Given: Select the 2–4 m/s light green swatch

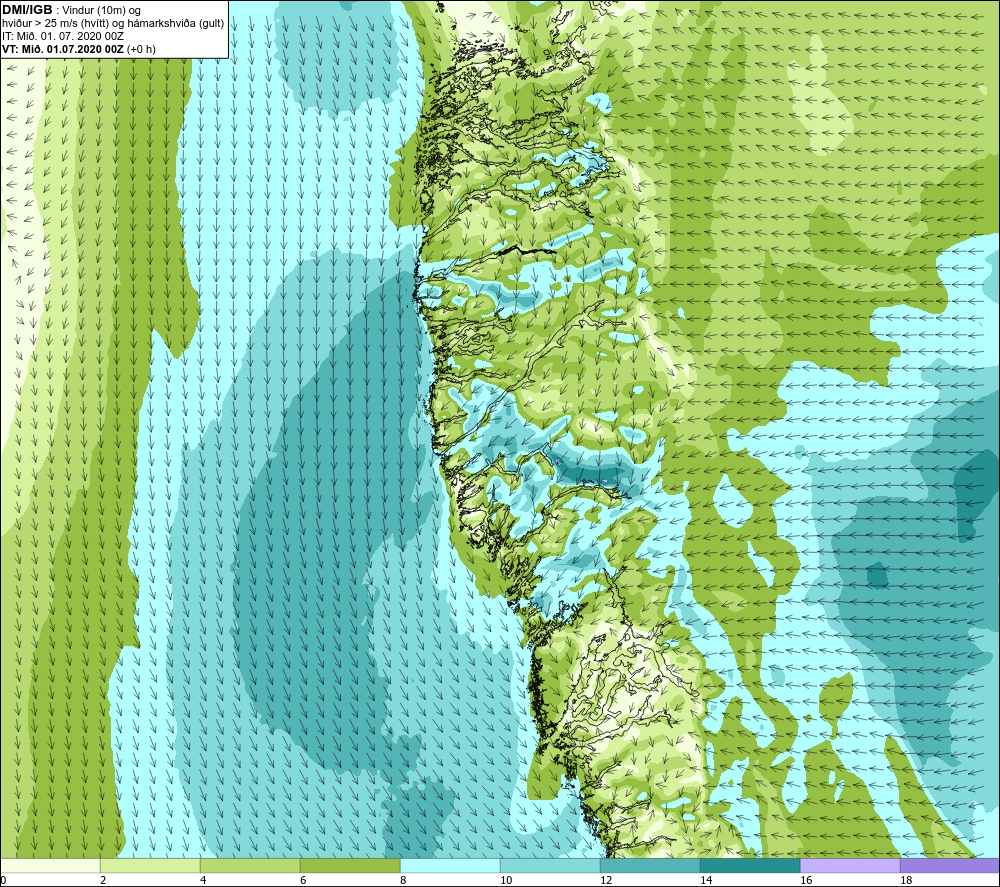Looking at the screenshot, I should point(150,865).
